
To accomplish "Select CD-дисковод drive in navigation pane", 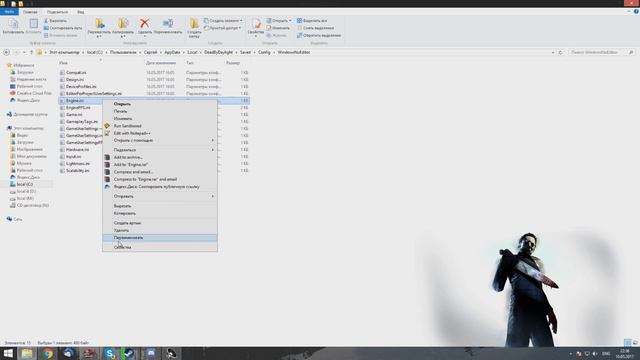I will tap(29, 205).
